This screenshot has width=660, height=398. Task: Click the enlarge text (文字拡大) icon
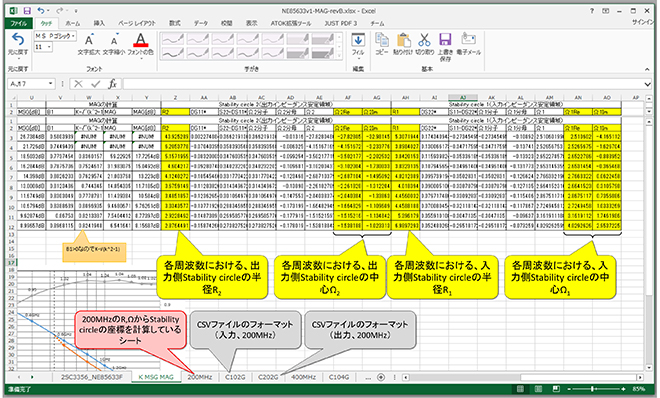[x=89, y=40]
